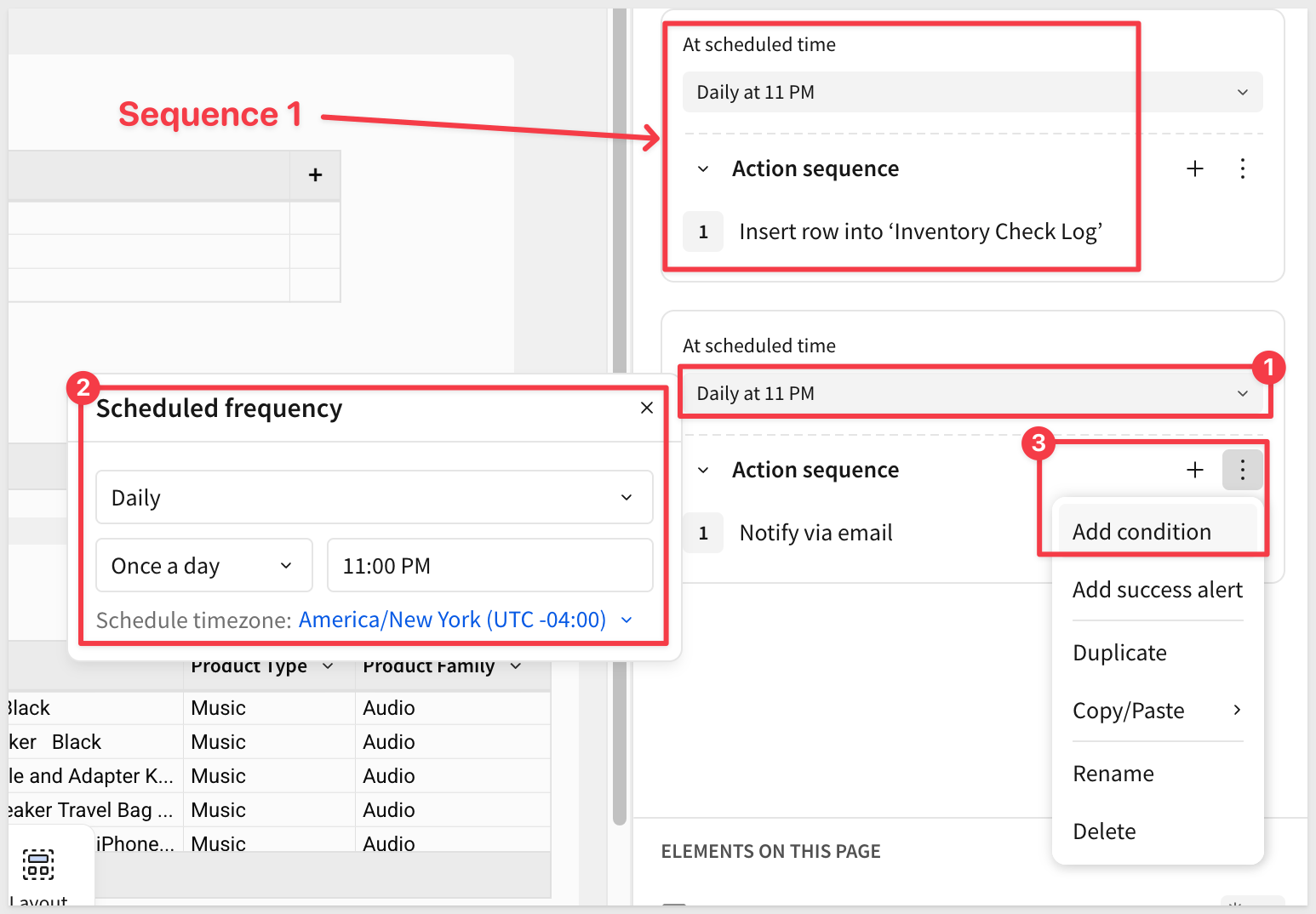Select the Notify via email action
The width and height of the screenshot is (1316, 914).
pos(815,533)
